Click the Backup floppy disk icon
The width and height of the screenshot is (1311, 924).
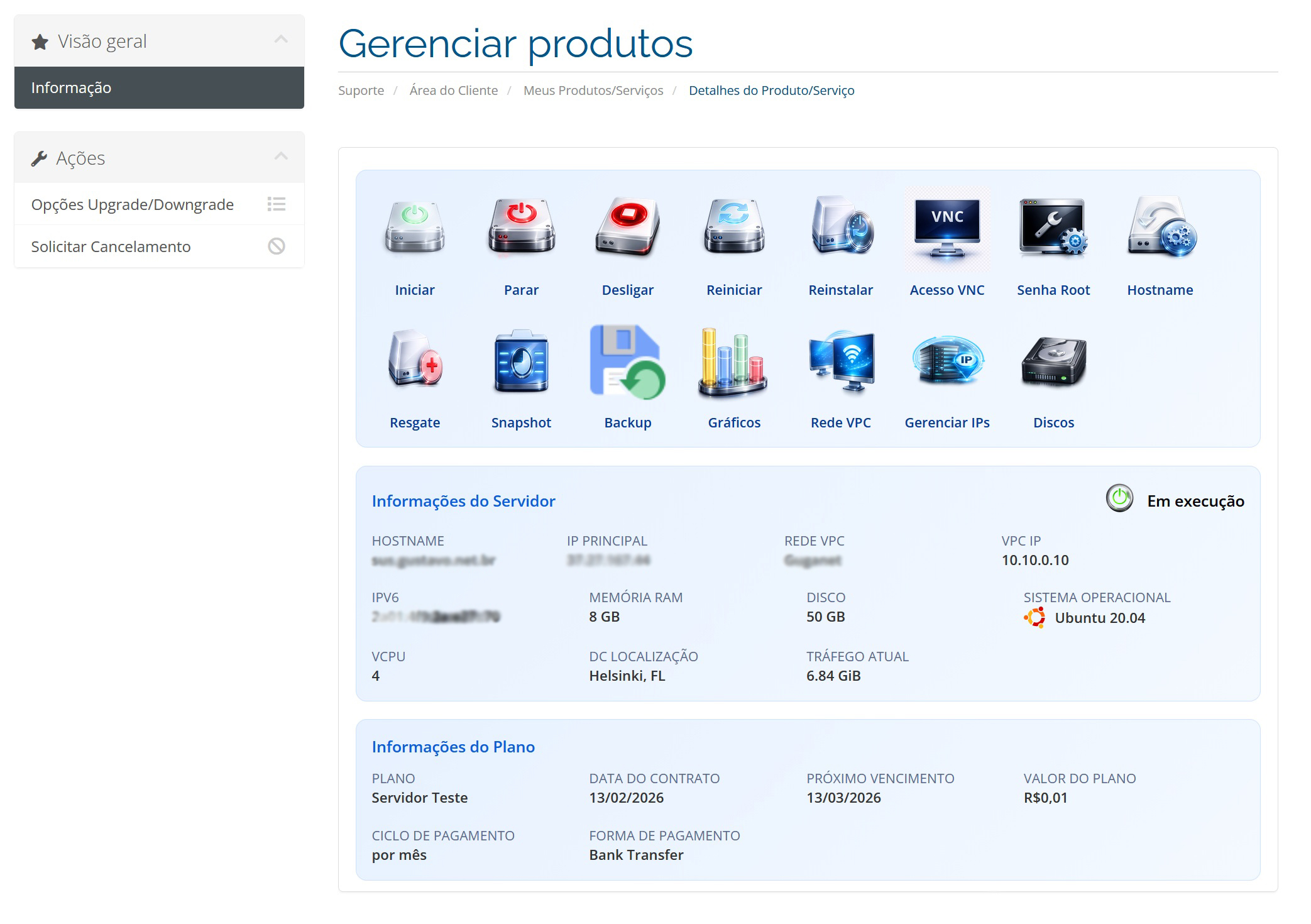[627, 361]
